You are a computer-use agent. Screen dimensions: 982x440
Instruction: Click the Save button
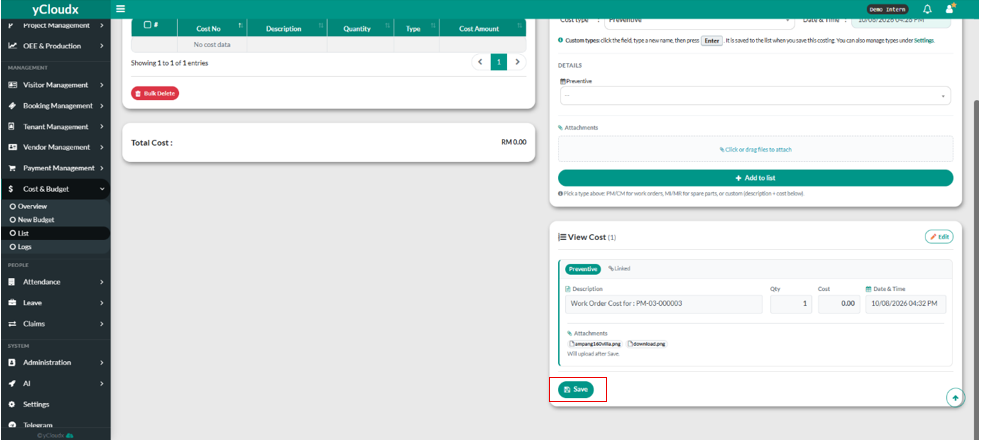tap(576, 389)
